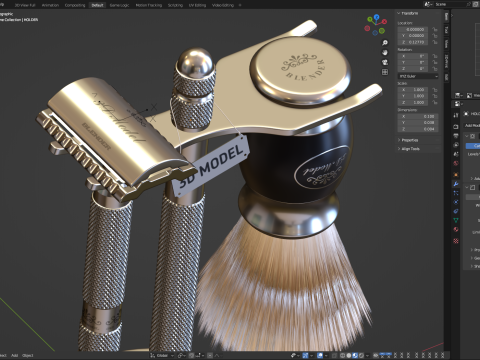This screenshot has height=360, width=480.
Task: Open the pivot point dropdown
Action: click(182, 355)
